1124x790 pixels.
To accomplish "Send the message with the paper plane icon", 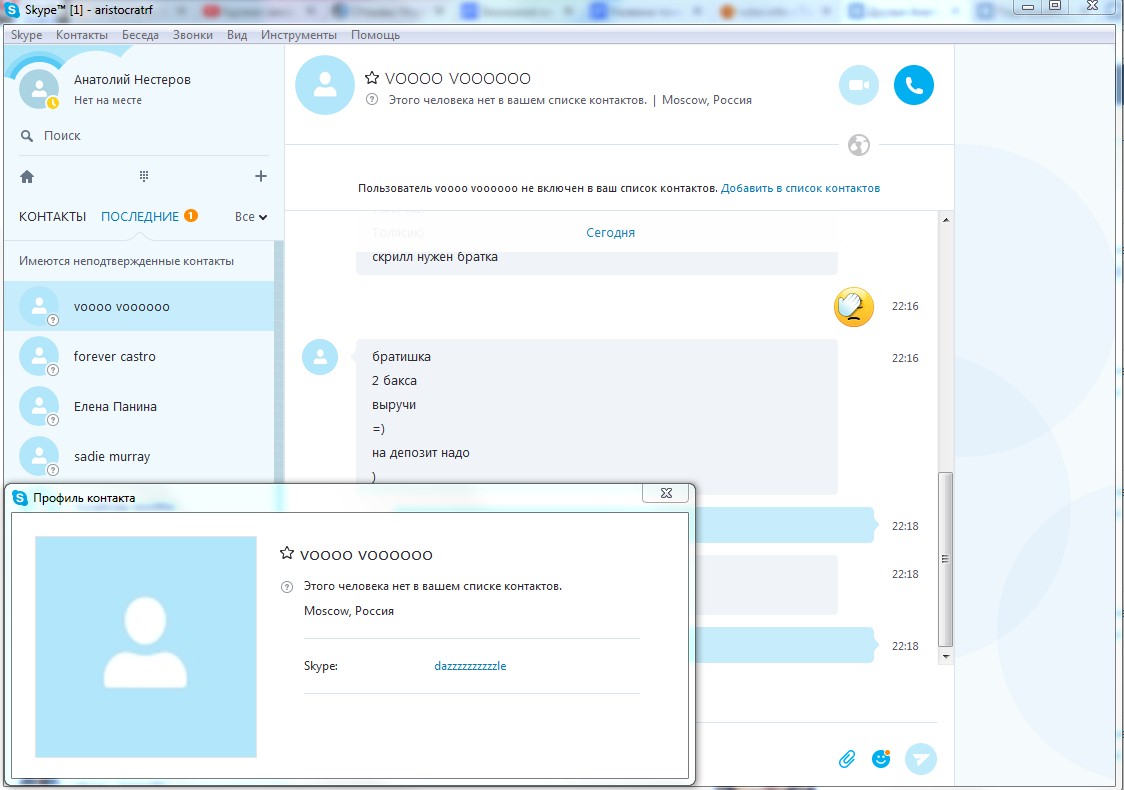I will coord(921,758).
